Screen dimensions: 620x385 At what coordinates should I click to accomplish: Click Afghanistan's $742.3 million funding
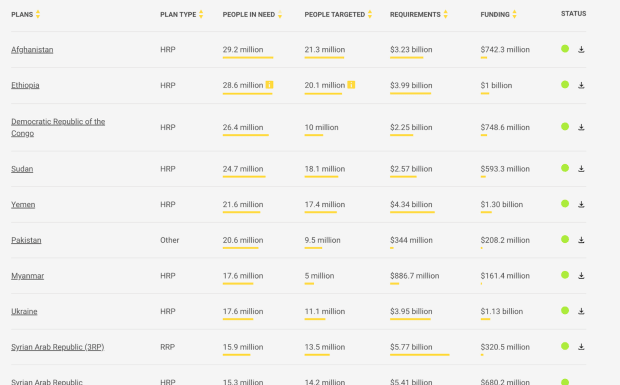click(x=505, y=49)
